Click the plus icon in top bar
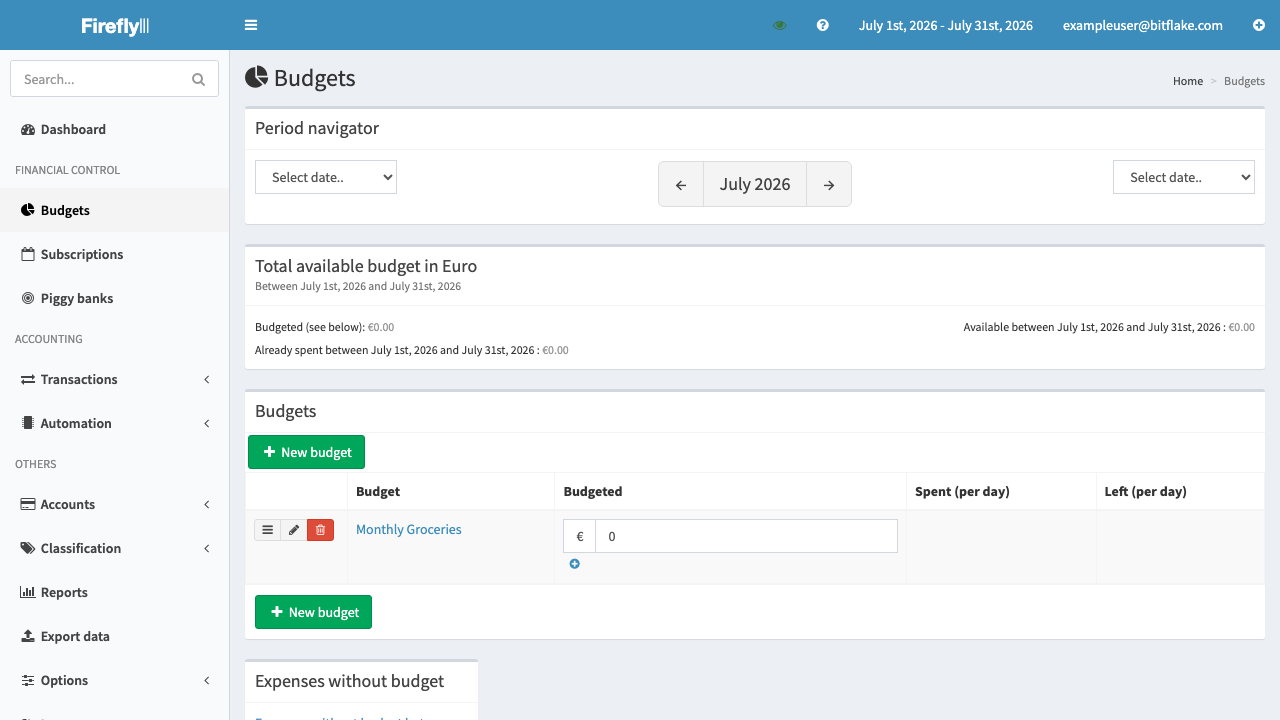Image resolution: width=1280 pixels, height=720 pixels. [x=1259, y=25]
